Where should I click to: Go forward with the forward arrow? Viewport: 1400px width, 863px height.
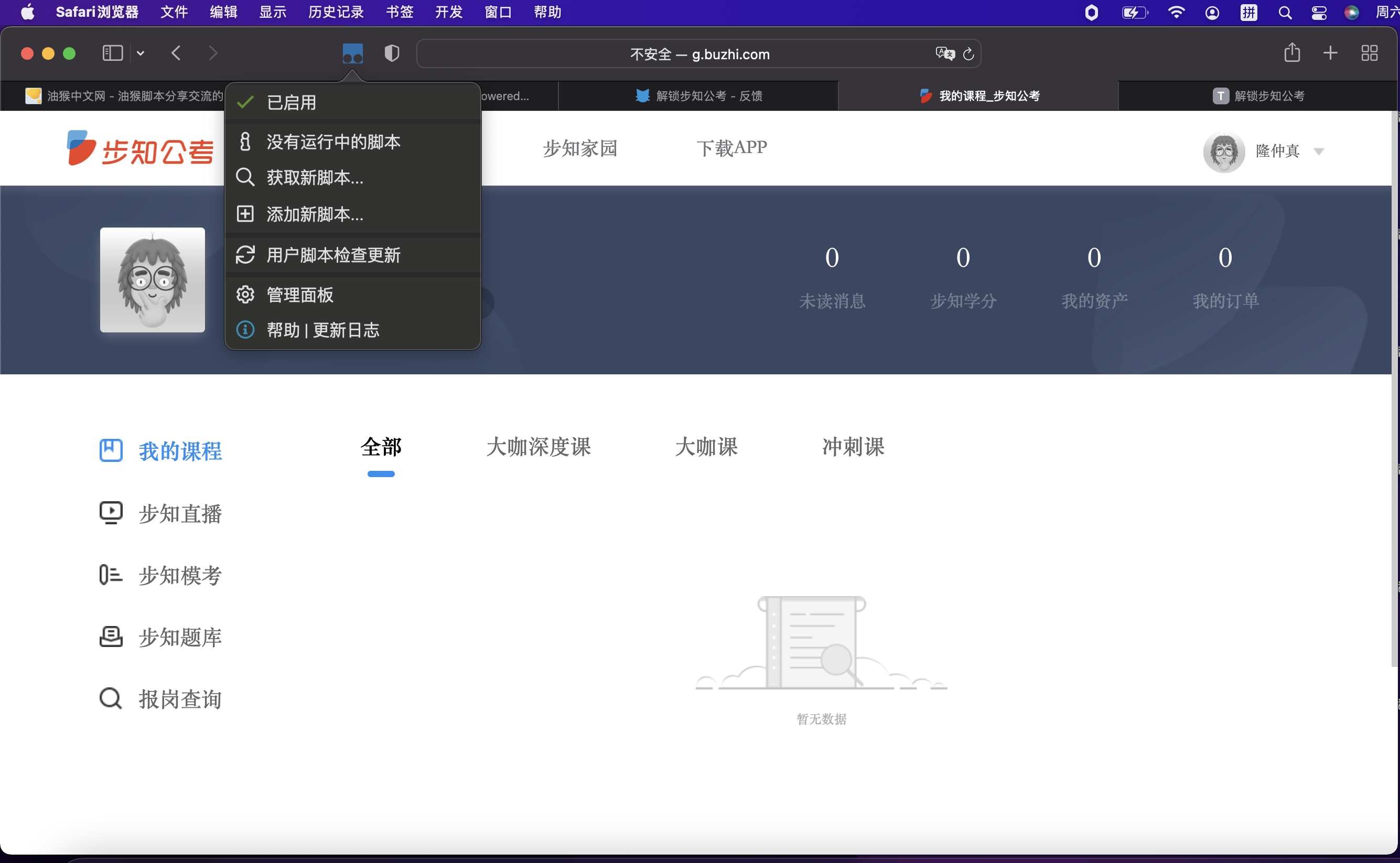[x=213, y=53]
